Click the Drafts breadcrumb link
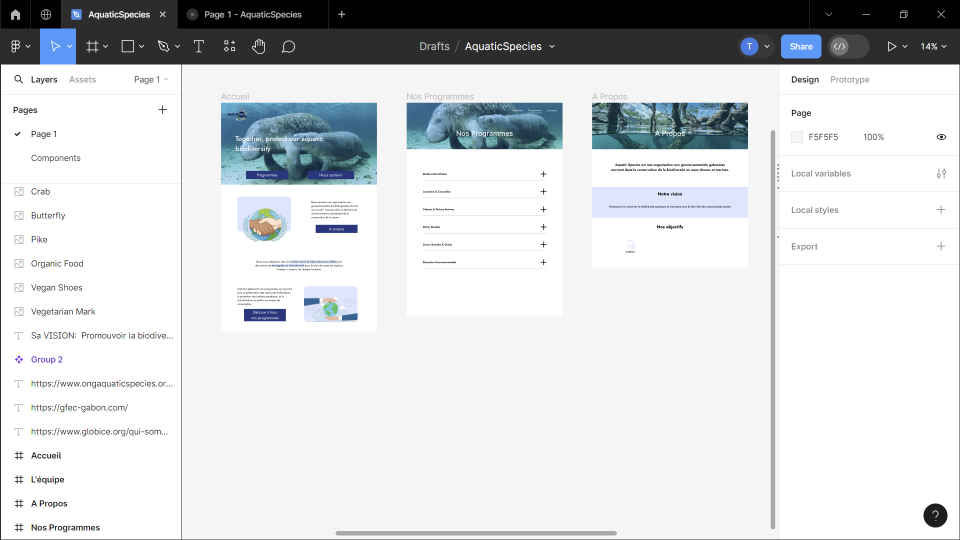Image resolution: width=960 pixels, height=540 pixels. (x=434, y=46)
